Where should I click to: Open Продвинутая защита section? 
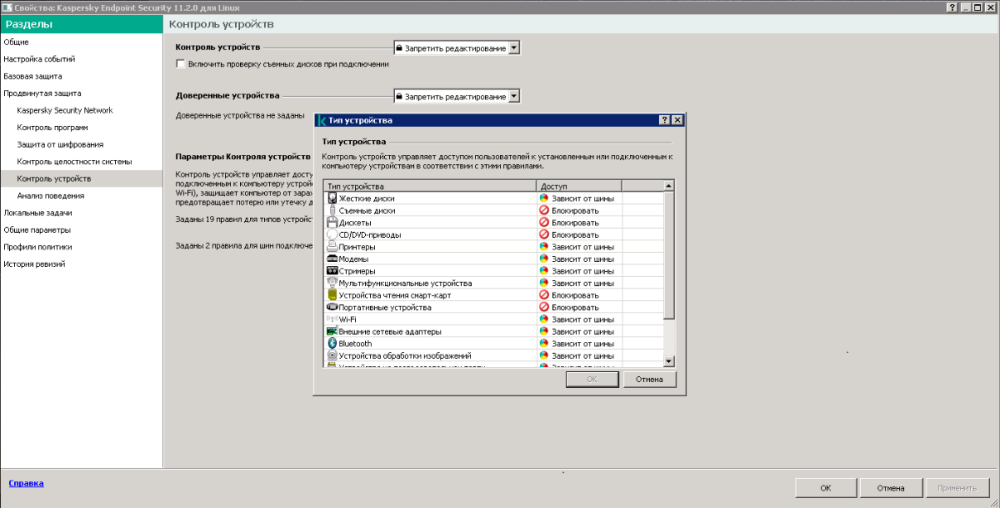[42, 94]
